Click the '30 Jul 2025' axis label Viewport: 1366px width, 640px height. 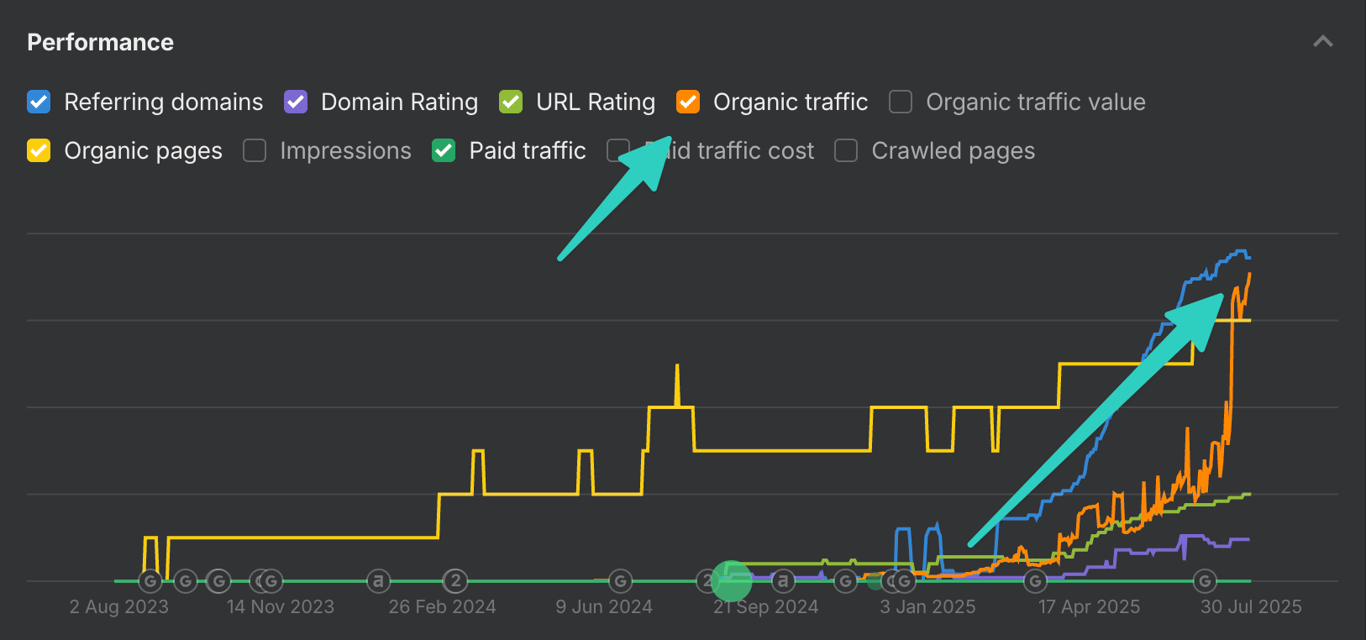coord(1251,607)
